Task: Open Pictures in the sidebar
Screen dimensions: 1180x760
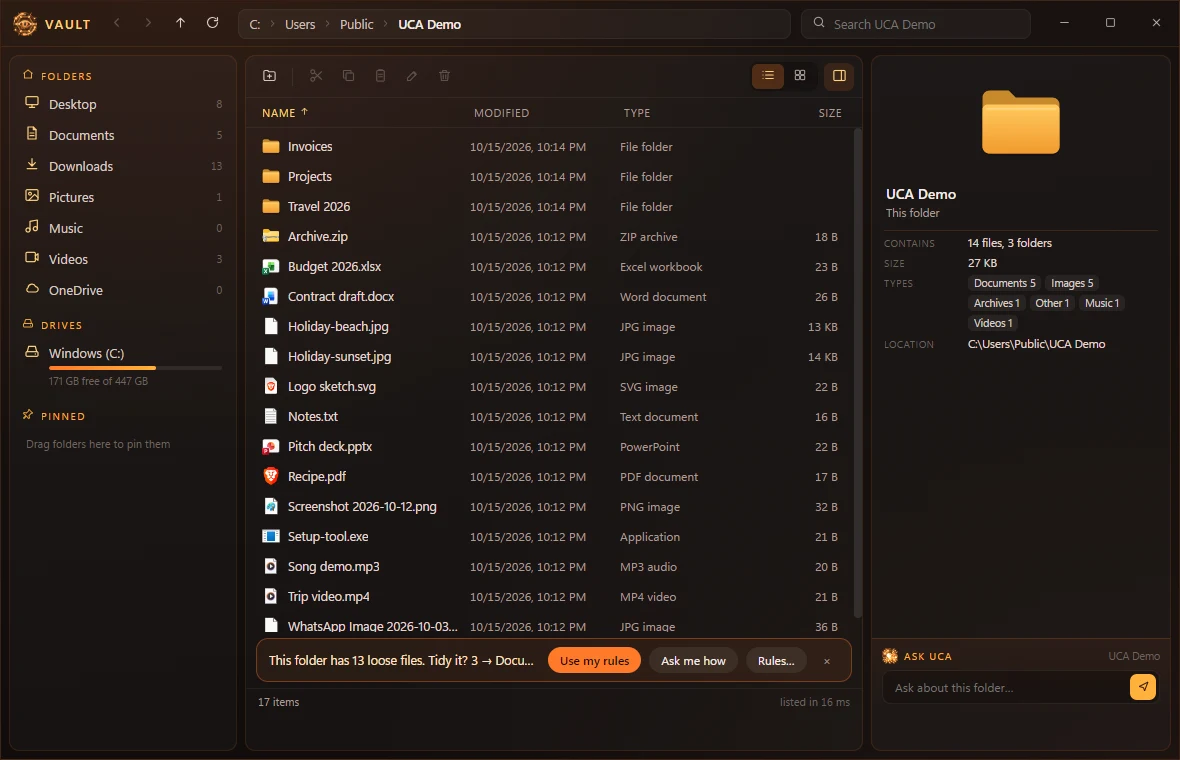Action: pyautogui.click(x=123, y=196)
